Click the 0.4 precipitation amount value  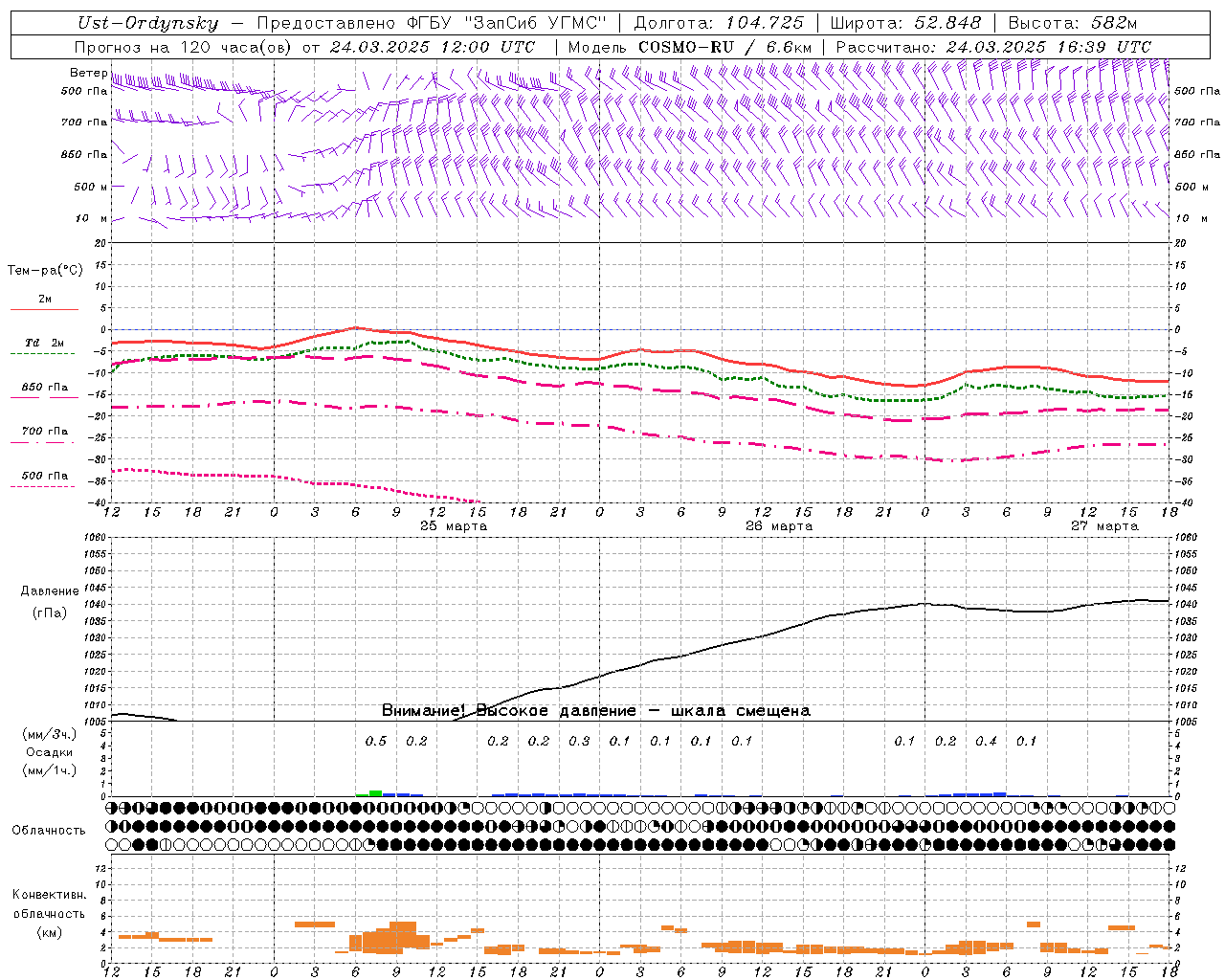pyautogui.click(x=986, y=741)
